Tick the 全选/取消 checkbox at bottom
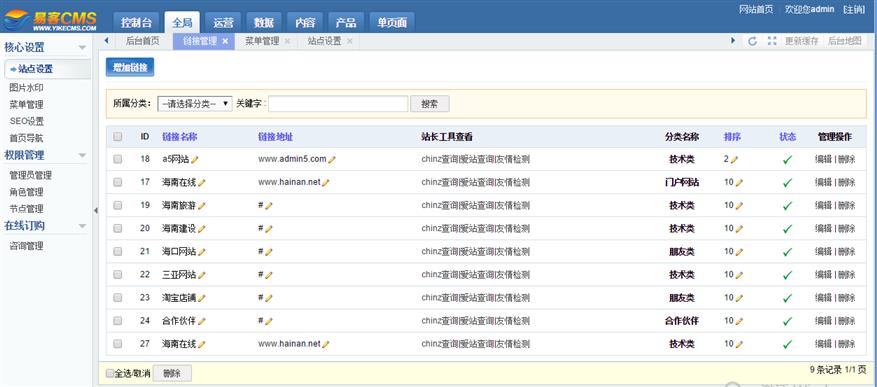Viewport: 877px width, 387px height. (x=110, y=373)
